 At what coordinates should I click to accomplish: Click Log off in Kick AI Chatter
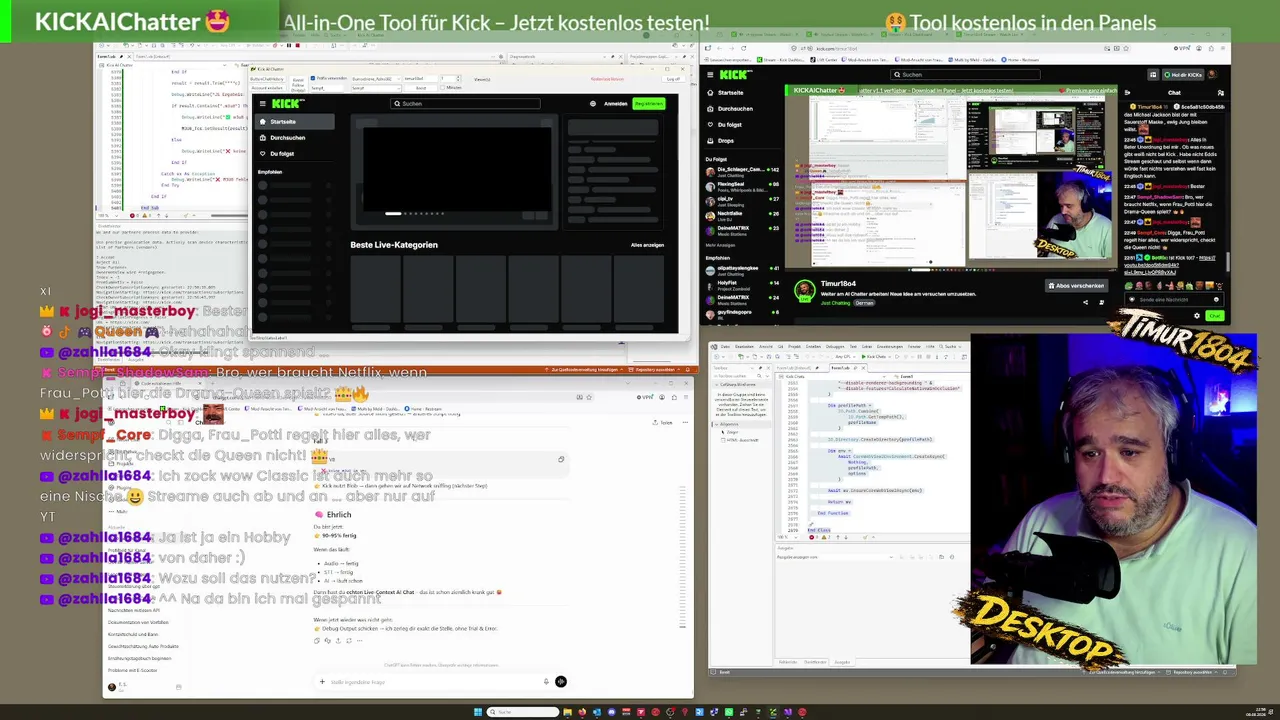pyautogui.click(x=673, y=79)
